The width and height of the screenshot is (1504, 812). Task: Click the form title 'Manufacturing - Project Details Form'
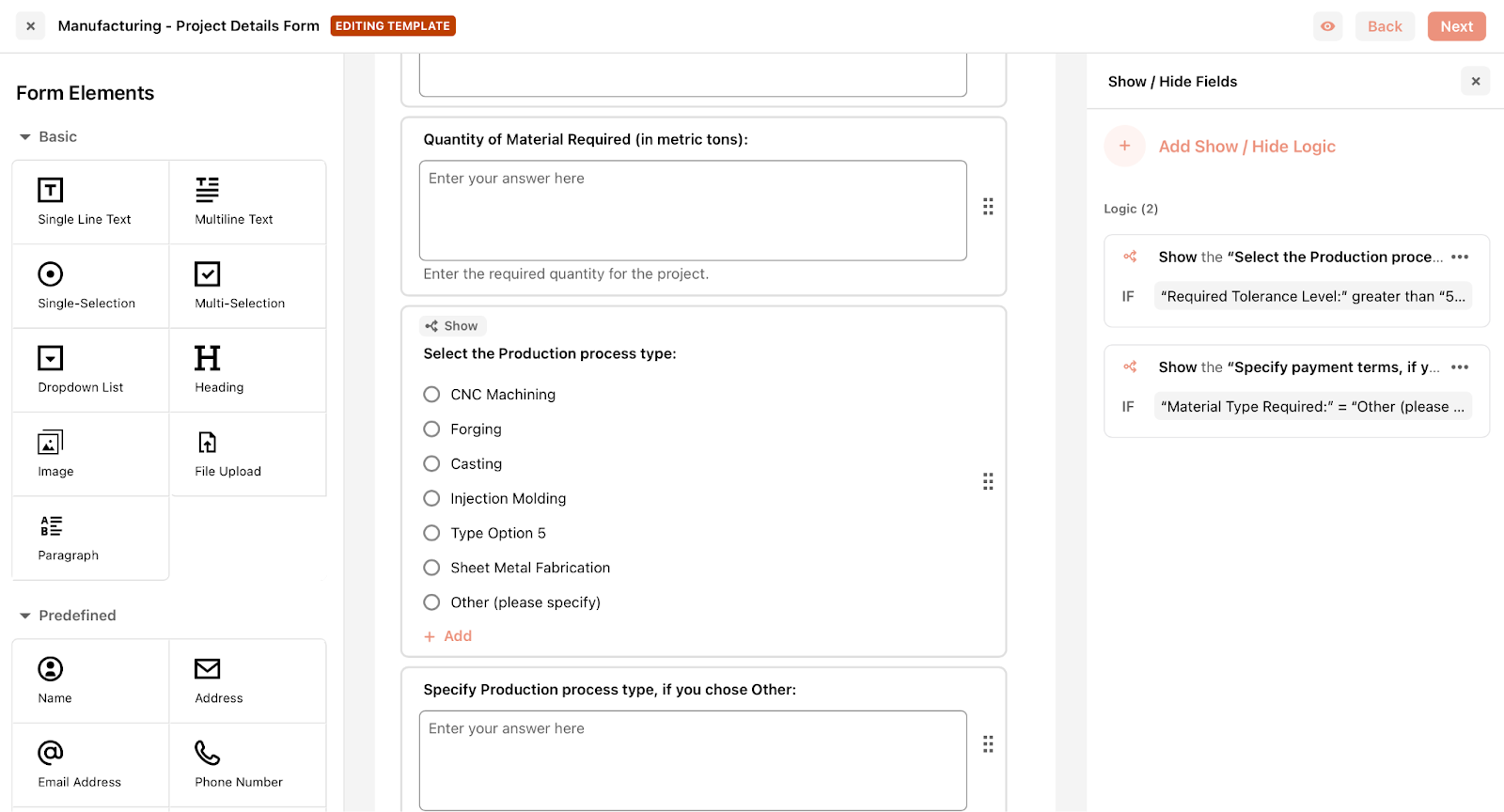tap(189, 26)
